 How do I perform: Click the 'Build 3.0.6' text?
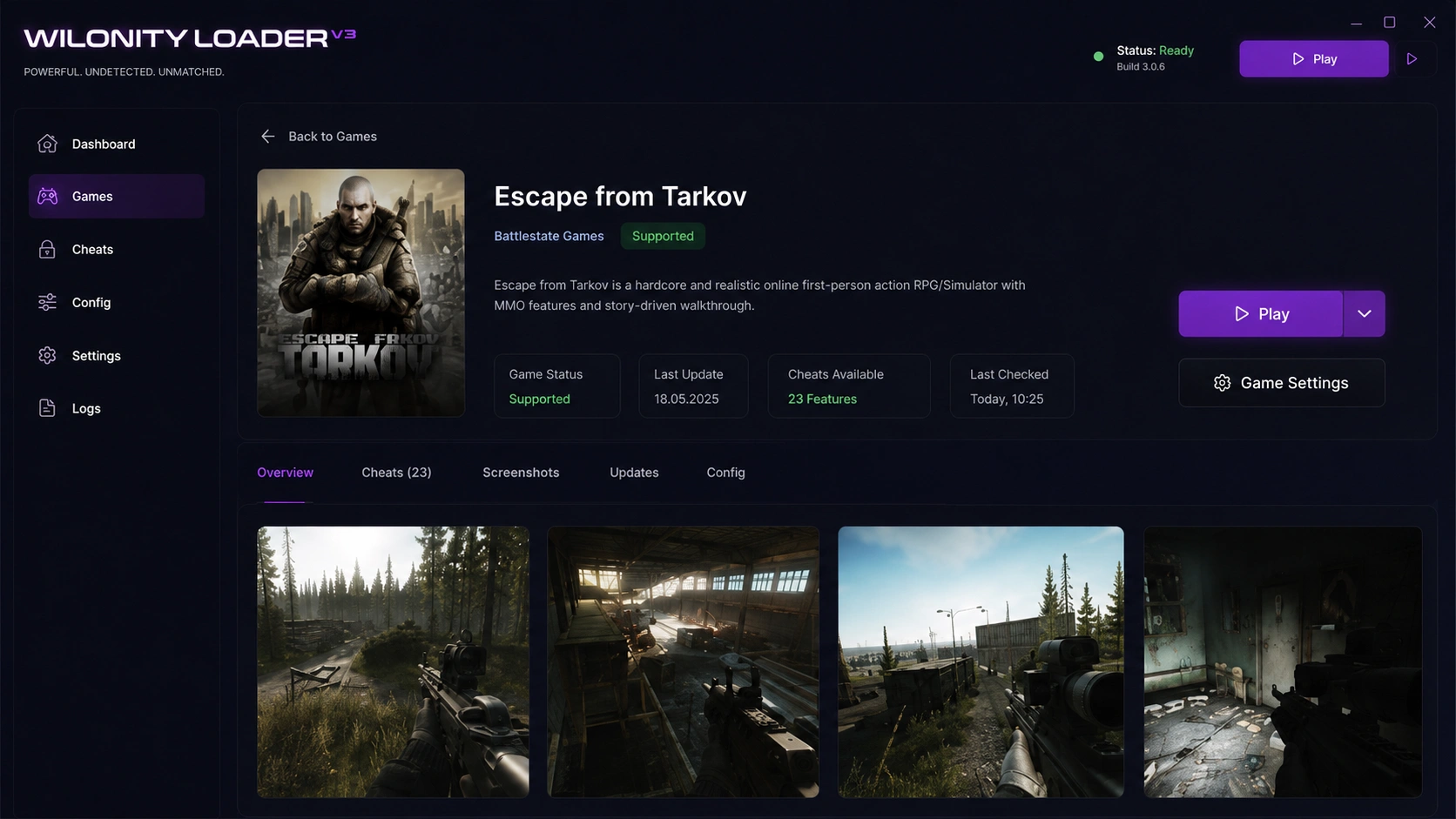coord(1141,67)
